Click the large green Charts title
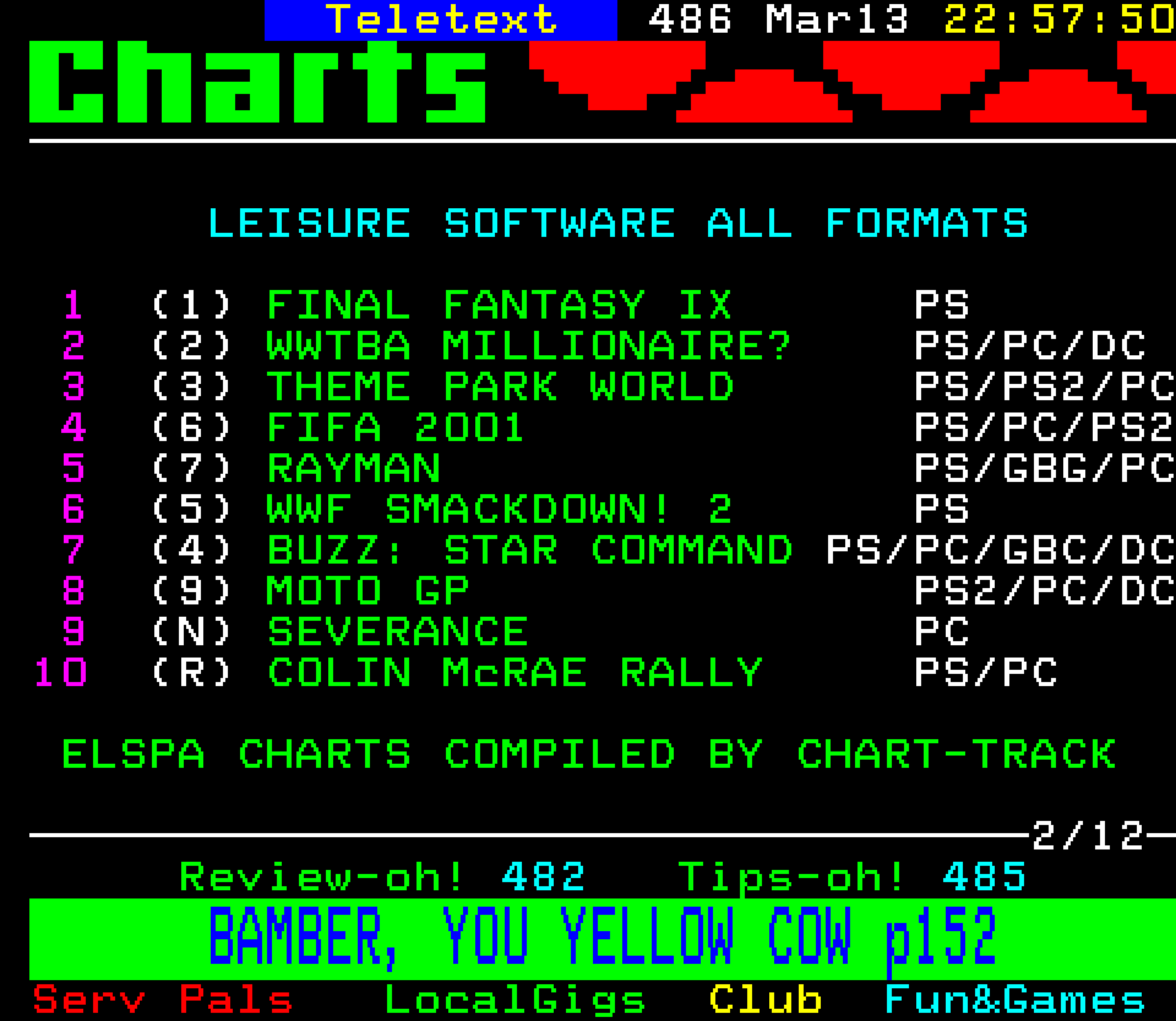The height and width of the screenshot is (1021, 1176). point(258,81)
